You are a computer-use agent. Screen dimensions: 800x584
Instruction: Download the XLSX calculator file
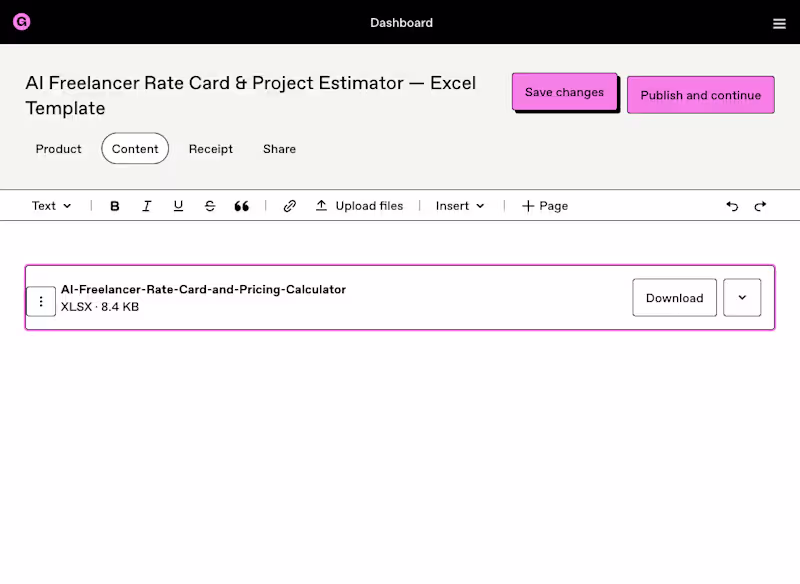674,297
